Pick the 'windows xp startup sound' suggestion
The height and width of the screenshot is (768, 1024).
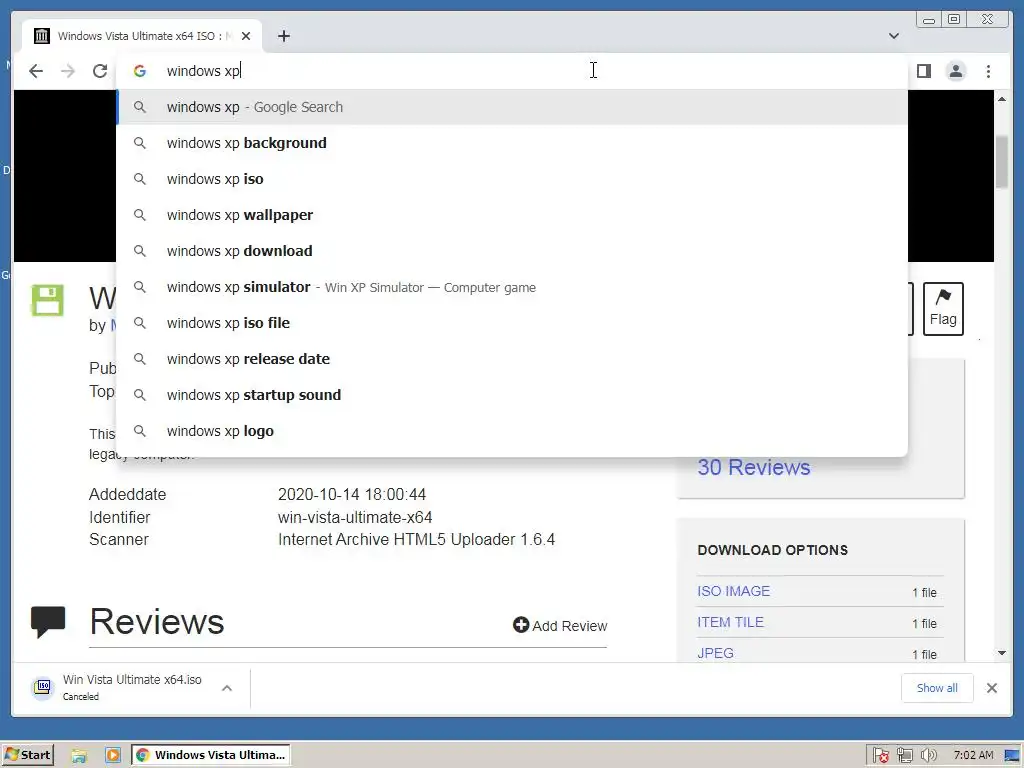[x=512, y=395]
